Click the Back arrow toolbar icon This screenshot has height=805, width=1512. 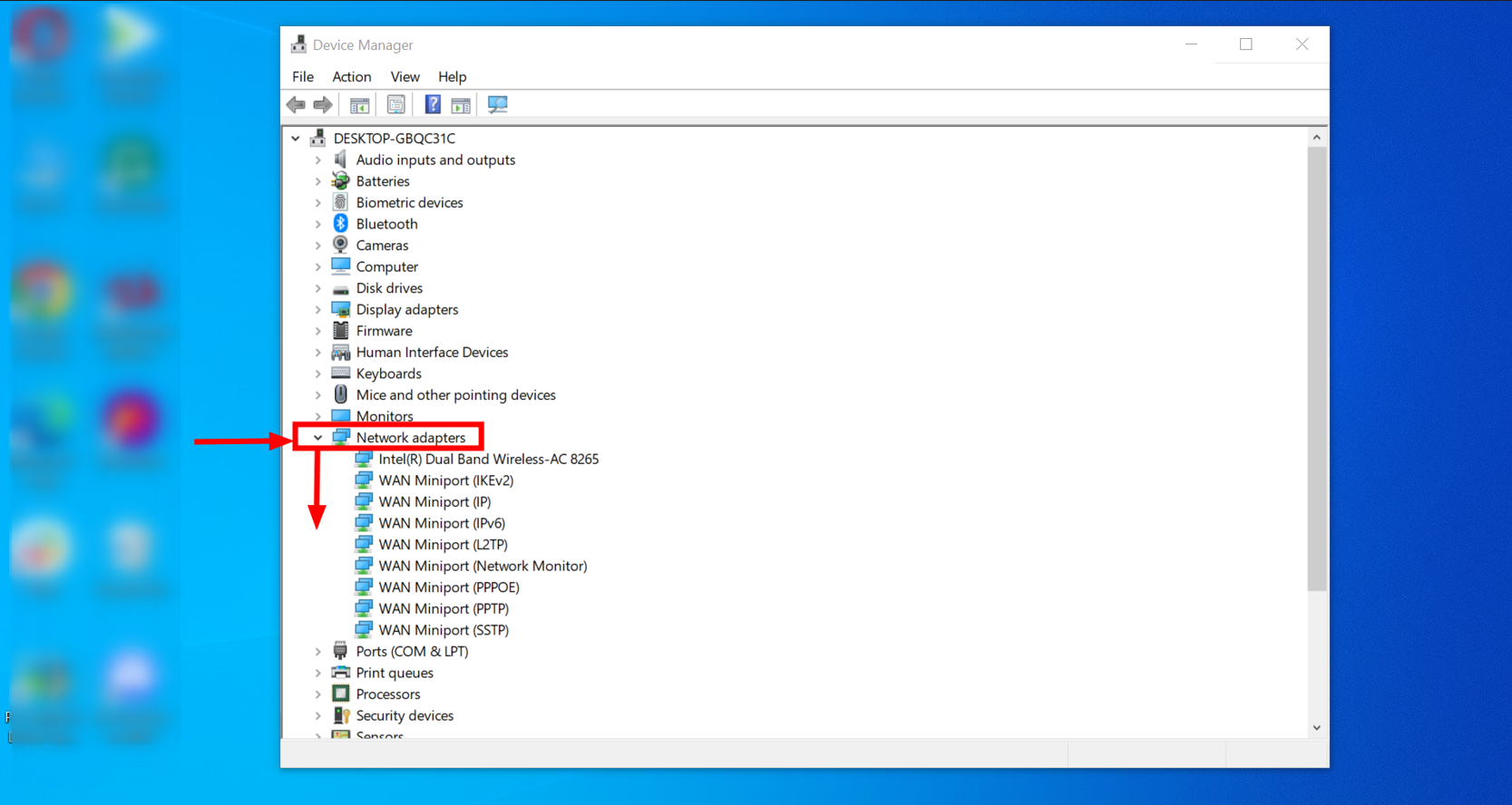[x=296, y=105]
